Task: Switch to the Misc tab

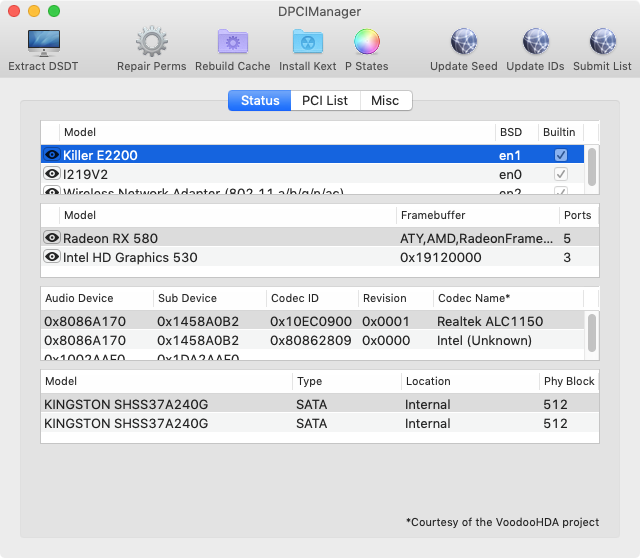Action: (385, 100)
